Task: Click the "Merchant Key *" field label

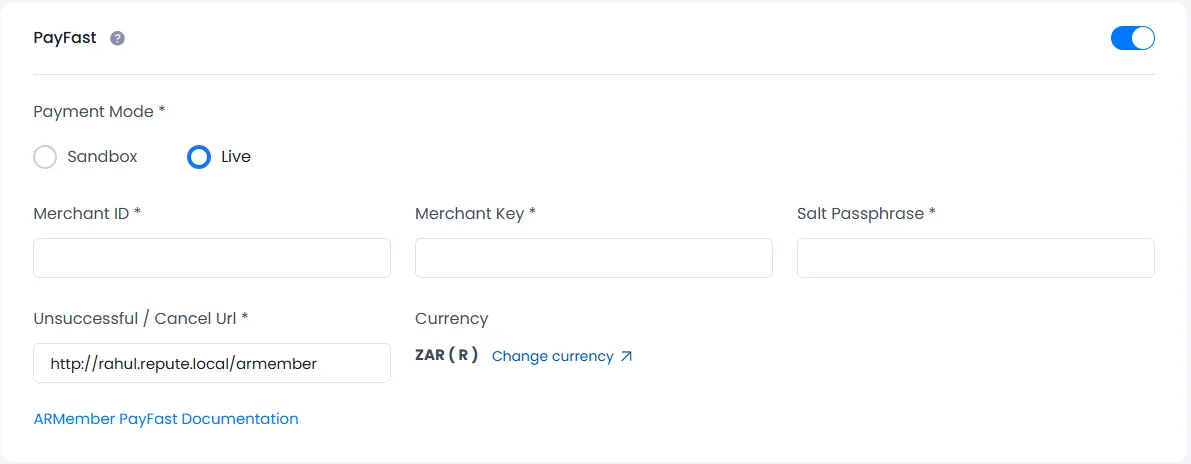Action: tap(476, 213)
